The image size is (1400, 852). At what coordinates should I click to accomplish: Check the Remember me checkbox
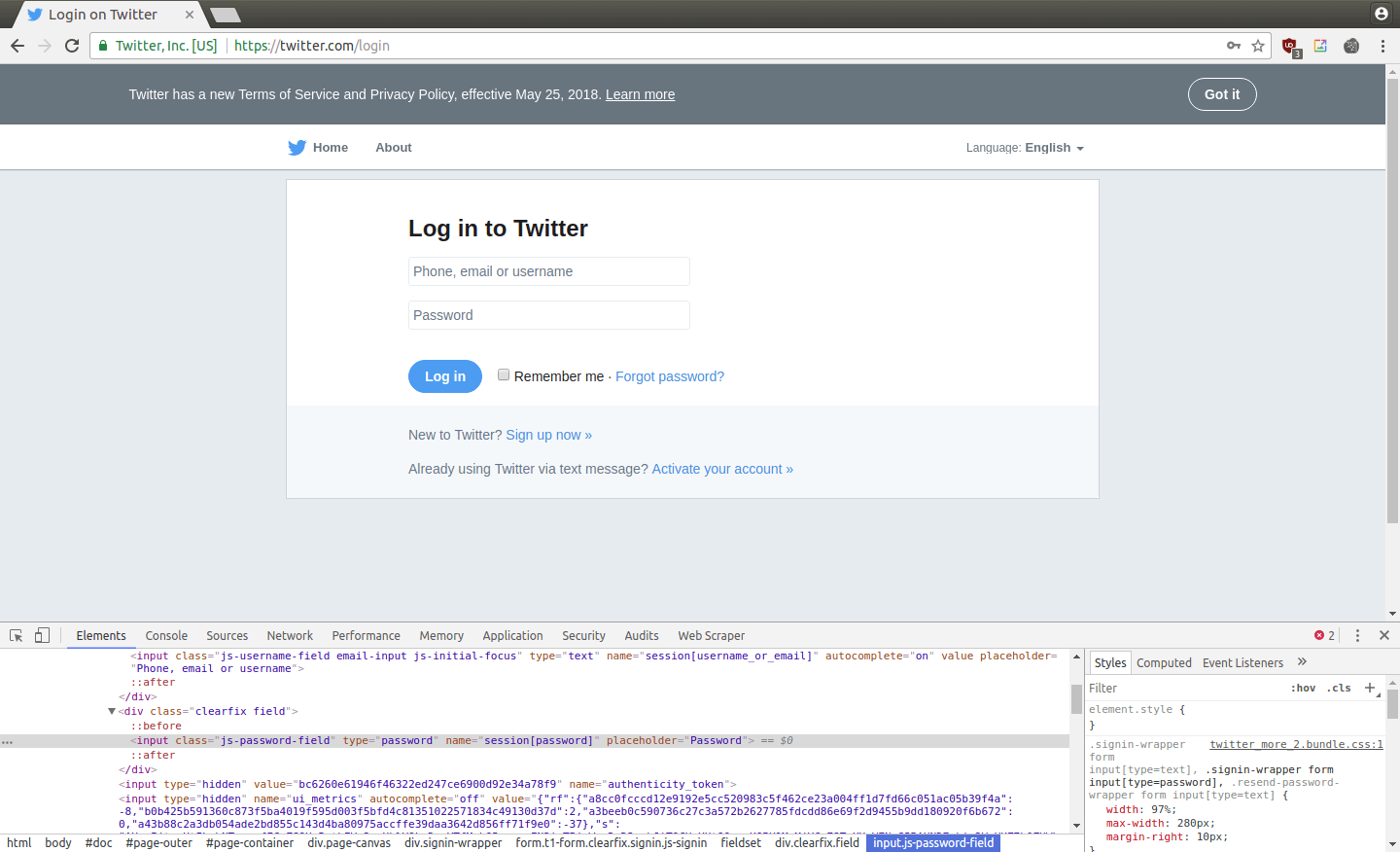click(504, 374)
